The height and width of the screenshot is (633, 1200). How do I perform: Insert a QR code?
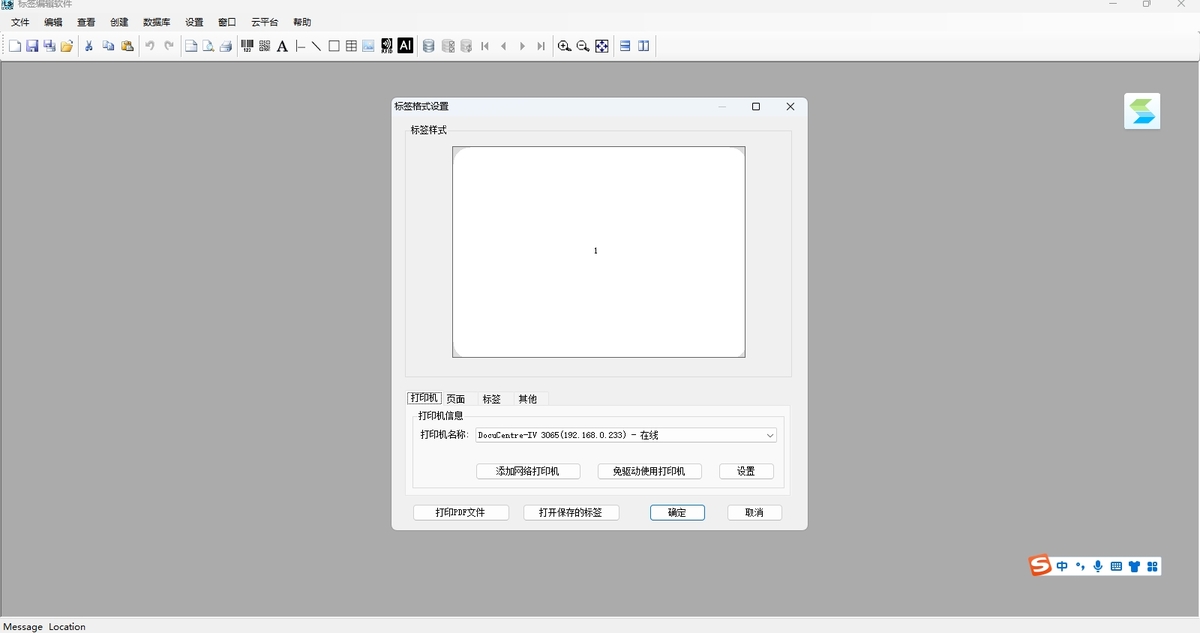[x=264, y=45]
